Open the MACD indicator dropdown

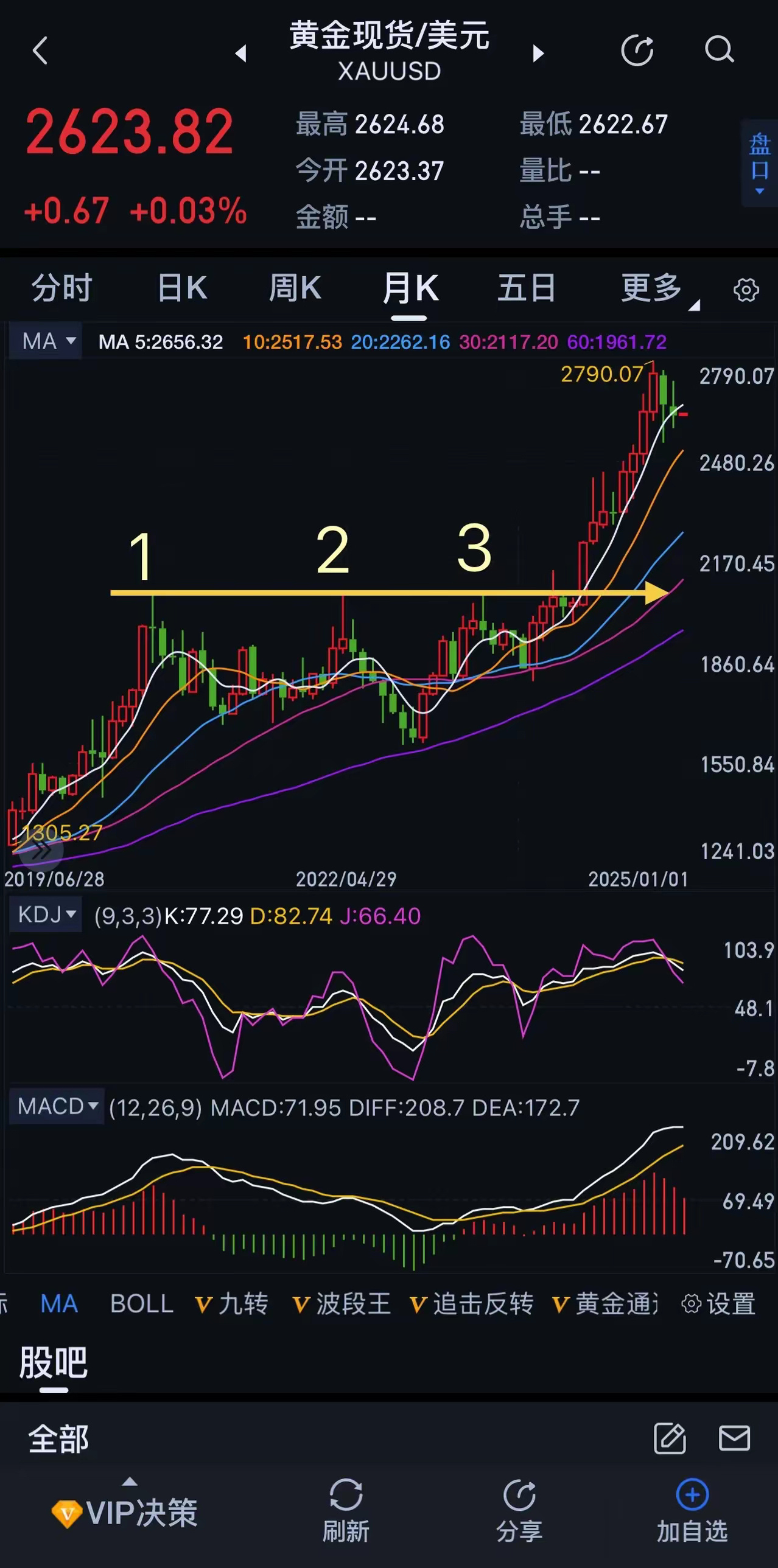[57, 1106]
